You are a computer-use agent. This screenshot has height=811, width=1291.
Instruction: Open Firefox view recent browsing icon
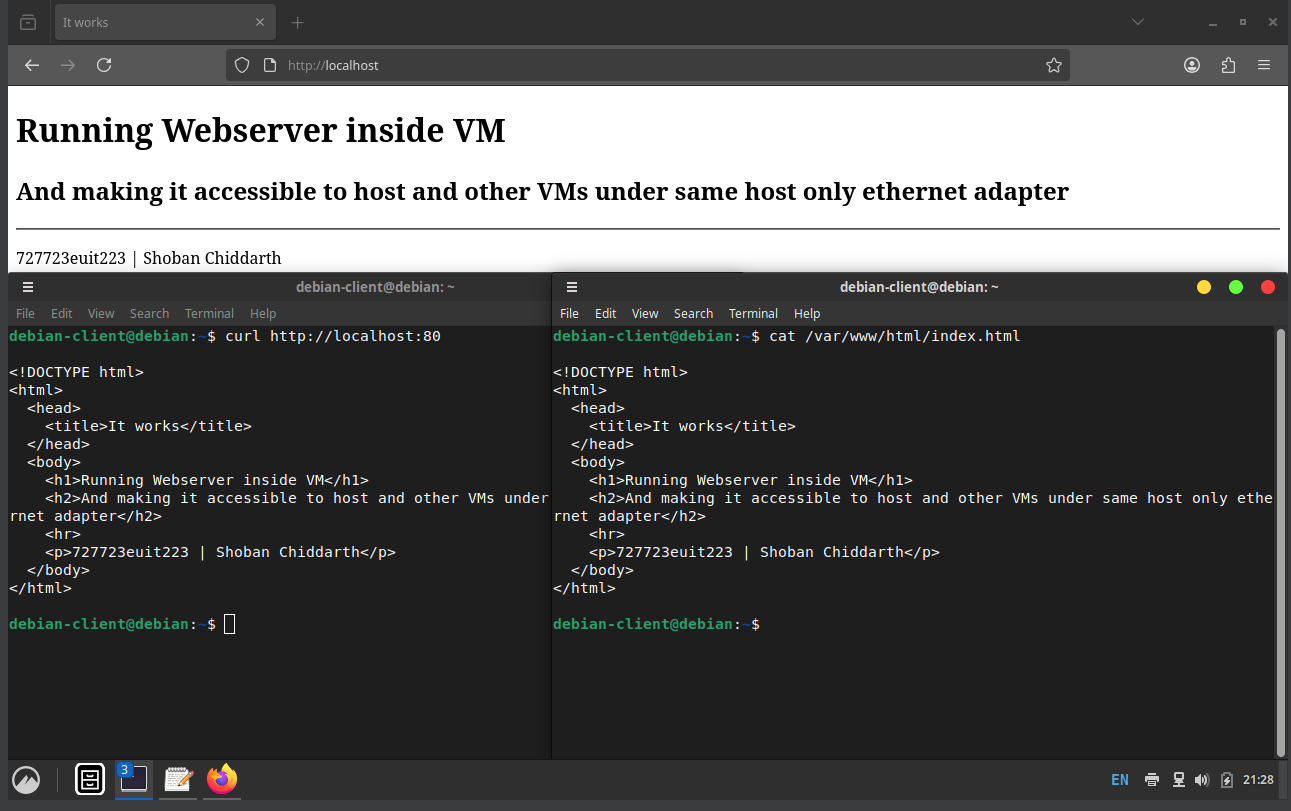[x=28, y=22]
